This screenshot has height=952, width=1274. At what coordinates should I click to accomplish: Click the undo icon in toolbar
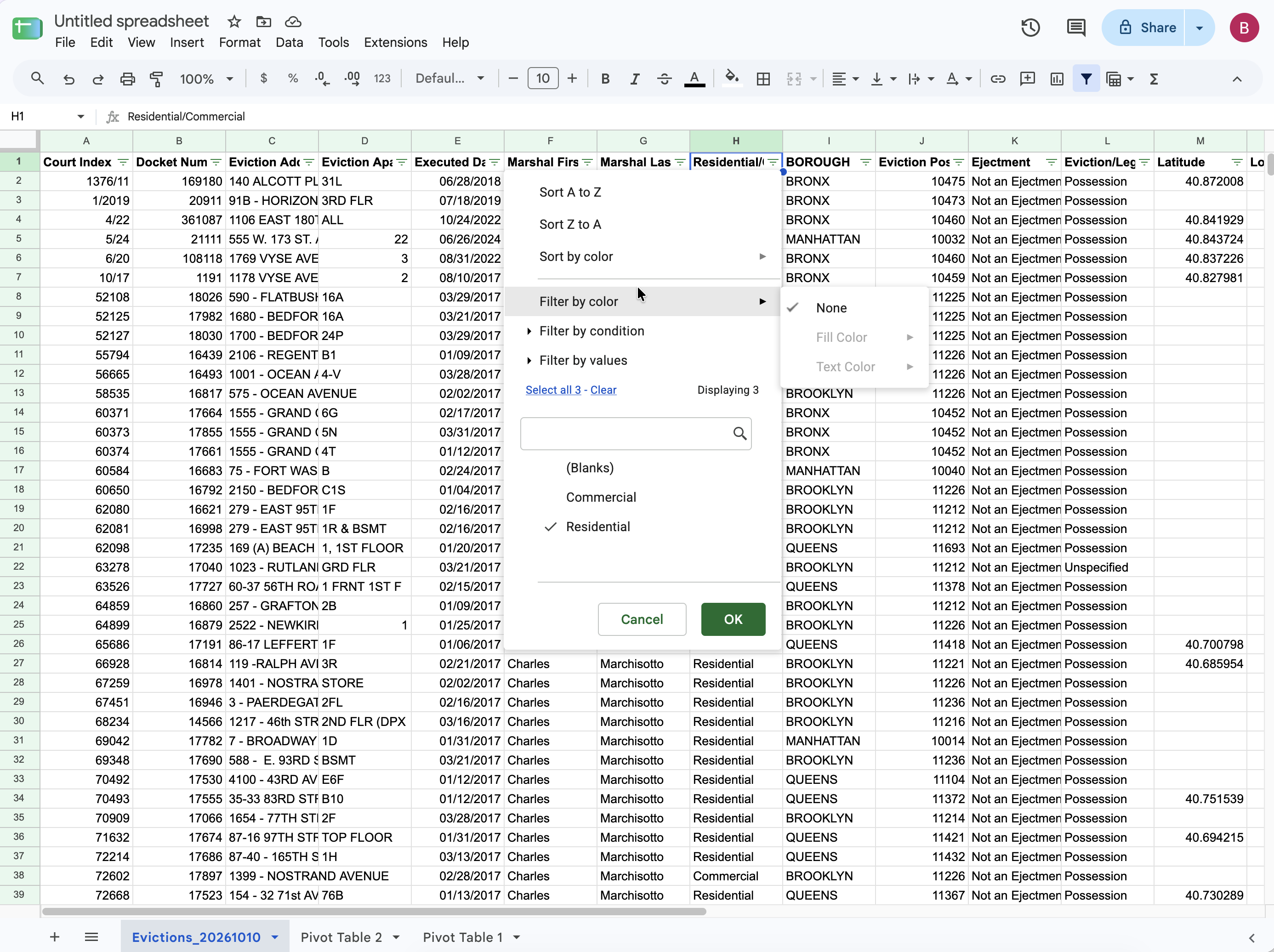(68, 79)
